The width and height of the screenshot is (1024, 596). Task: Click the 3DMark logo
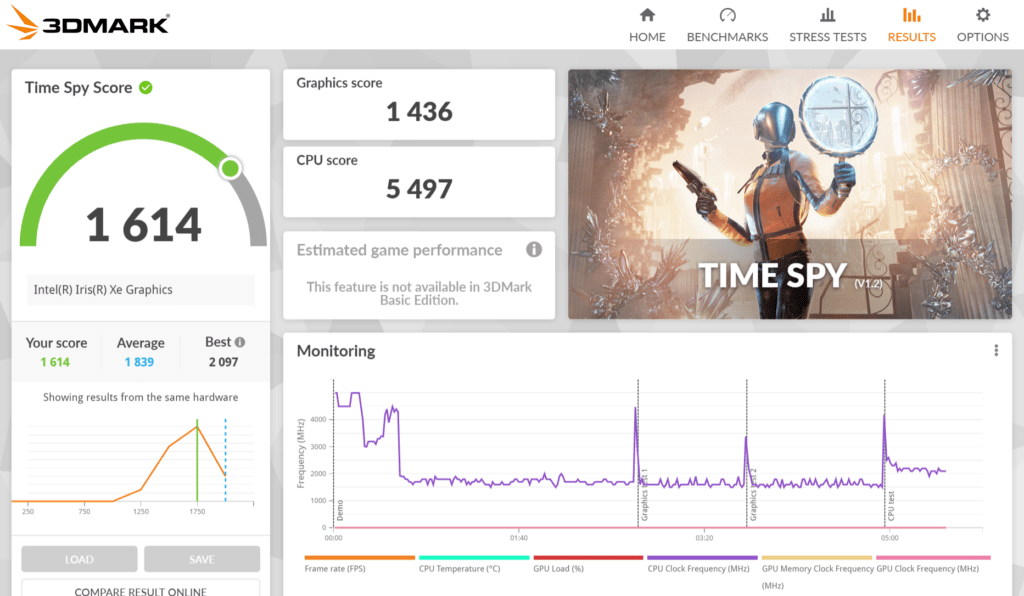coord(88,24)
